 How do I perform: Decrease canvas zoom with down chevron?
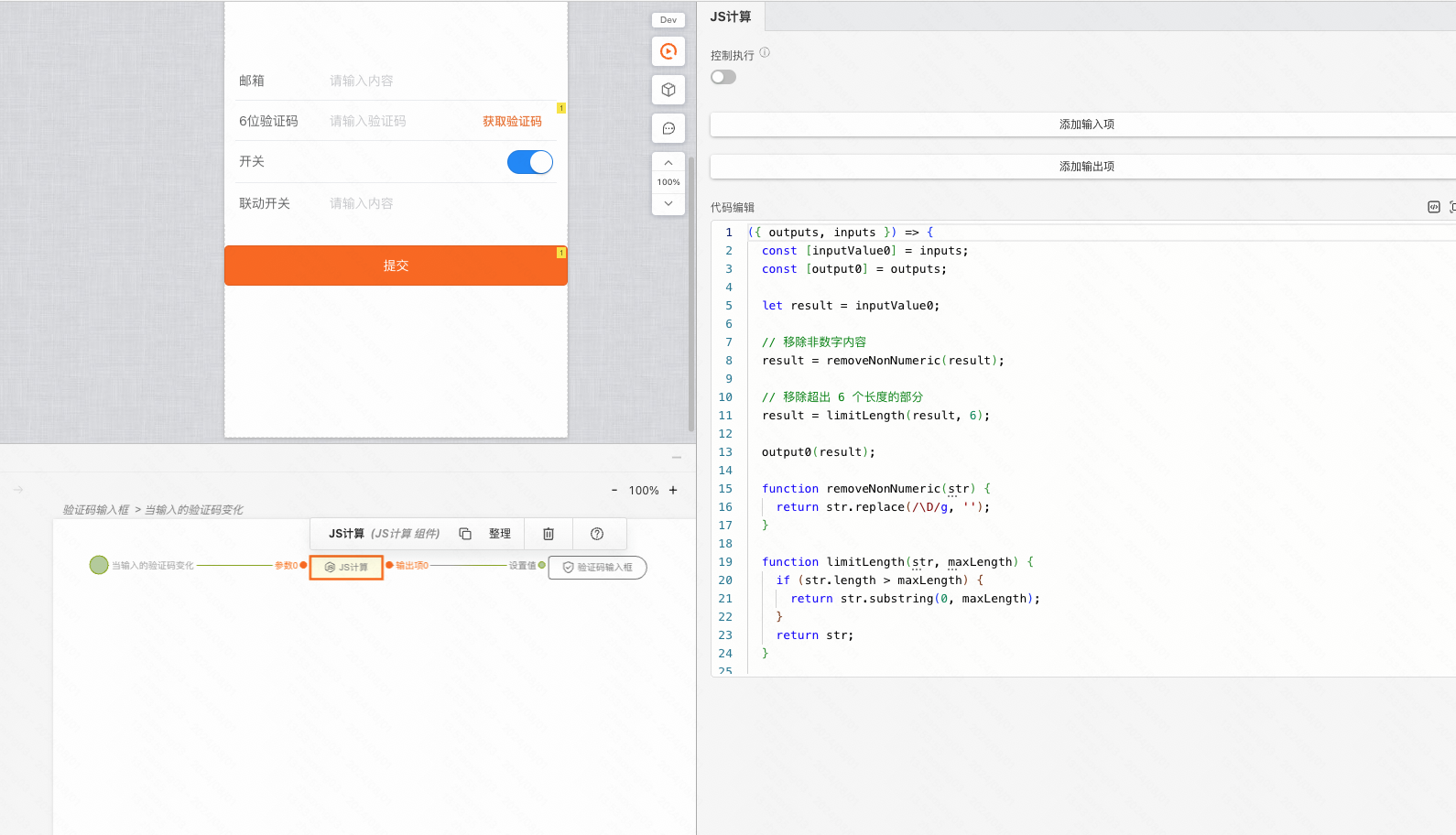[x=668, y=203]
